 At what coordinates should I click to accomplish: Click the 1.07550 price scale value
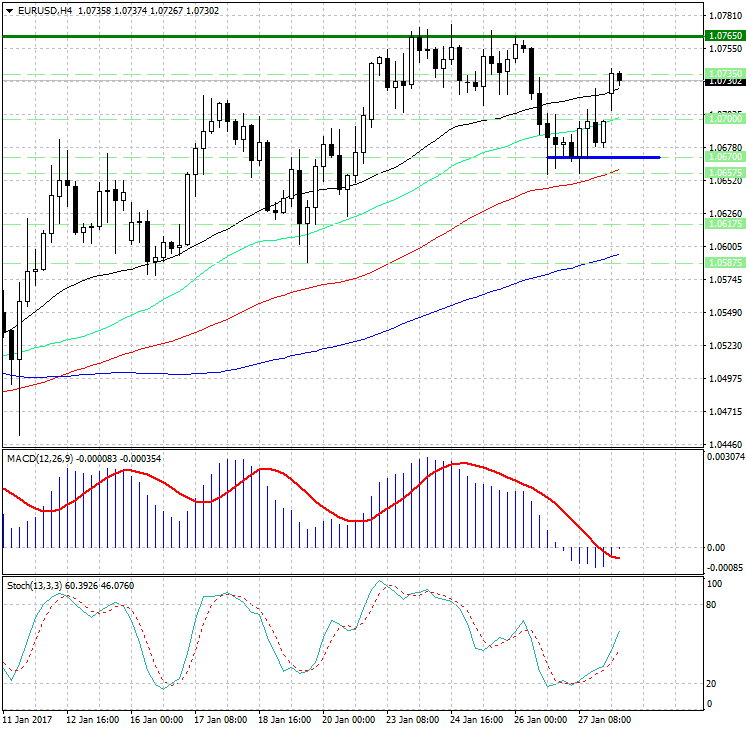[x=725, y=49]
